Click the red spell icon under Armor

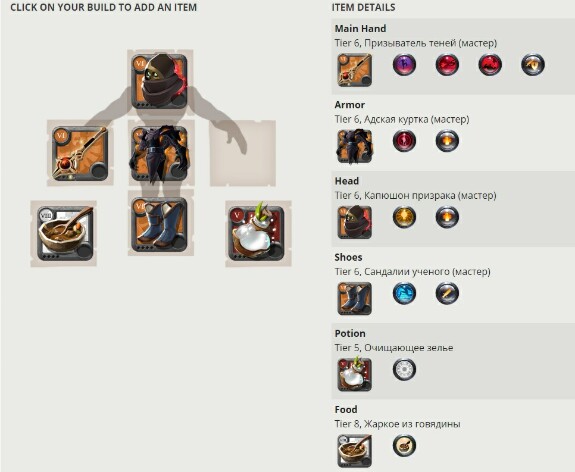(x=404, y=141)
